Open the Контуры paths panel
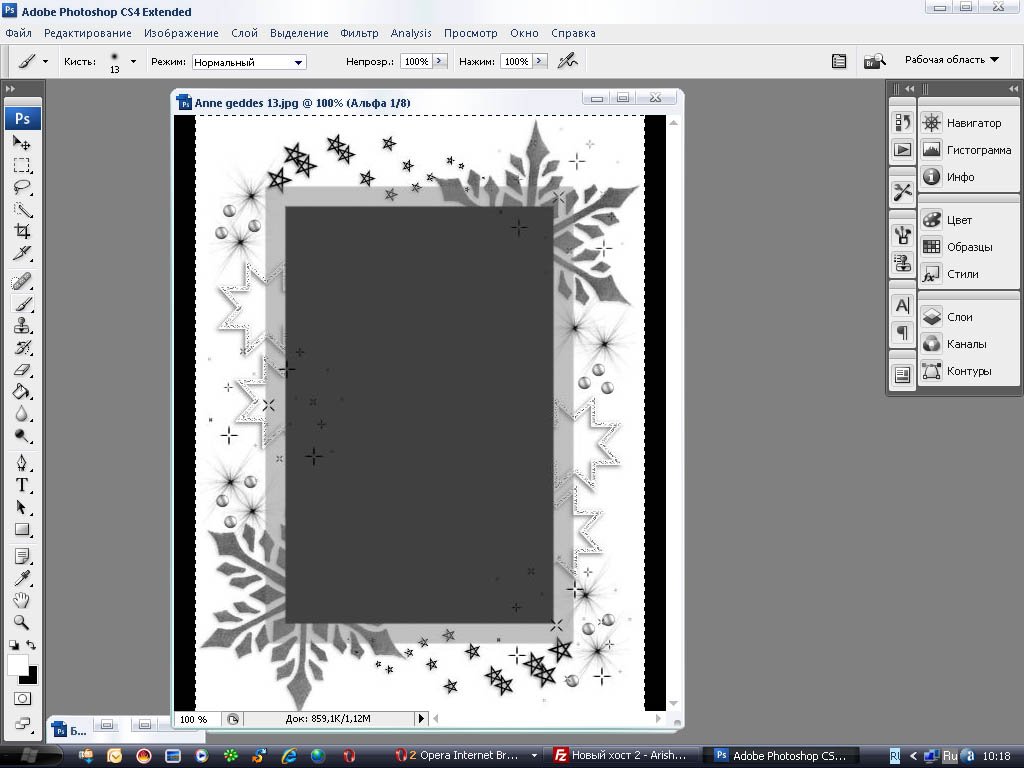The image size is (1024, 768). [968, 371]
